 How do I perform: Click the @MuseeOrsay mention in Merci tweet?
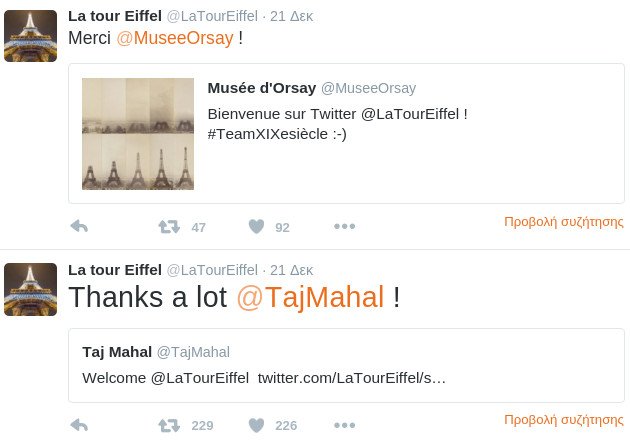[x=175, y=39]
